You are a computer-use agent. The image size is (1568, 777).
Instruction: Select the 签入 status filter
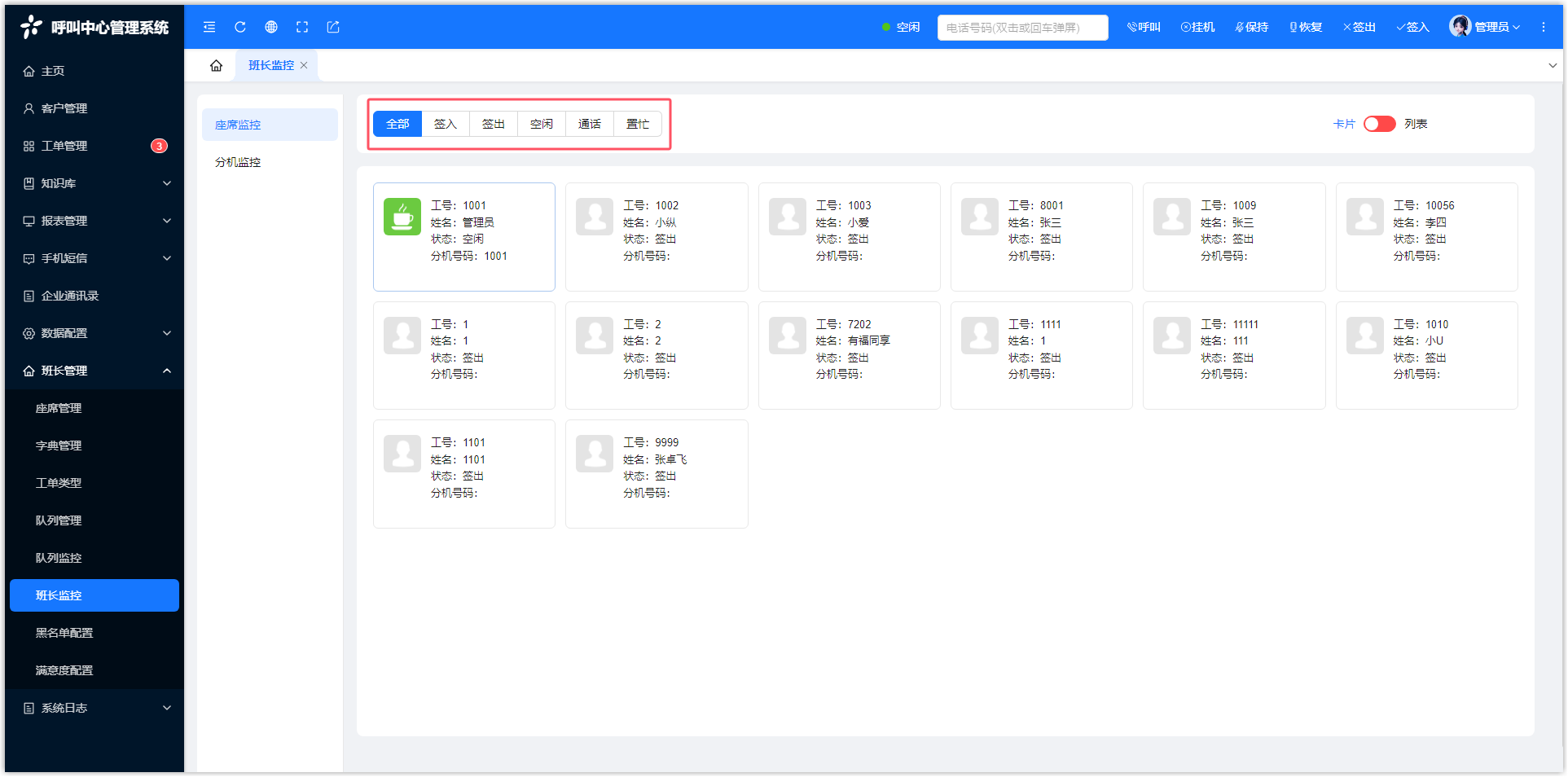[445, 124]
